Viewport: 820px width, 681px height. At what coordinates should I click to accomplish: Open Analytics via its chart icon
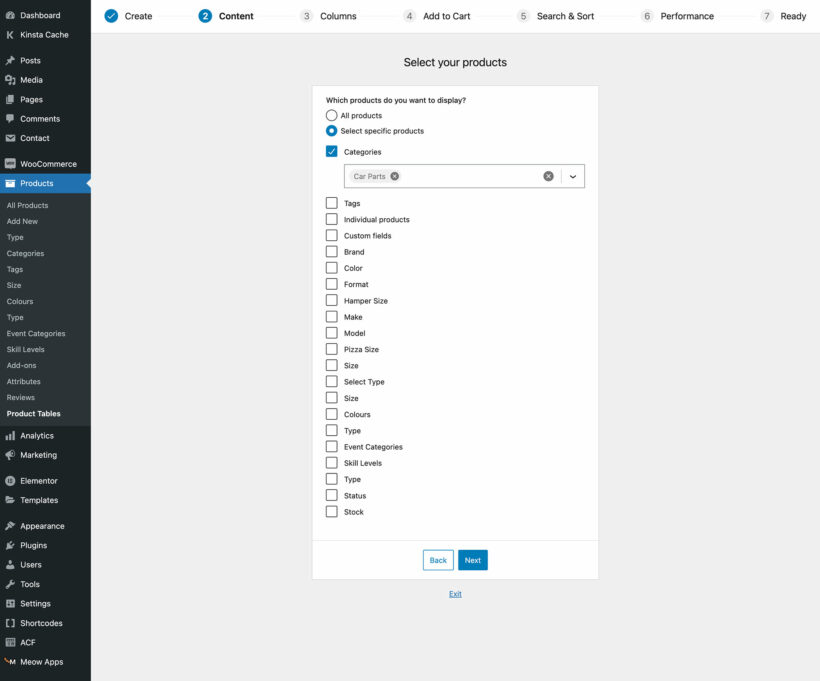pyautogui.click(x=11, y=435)
